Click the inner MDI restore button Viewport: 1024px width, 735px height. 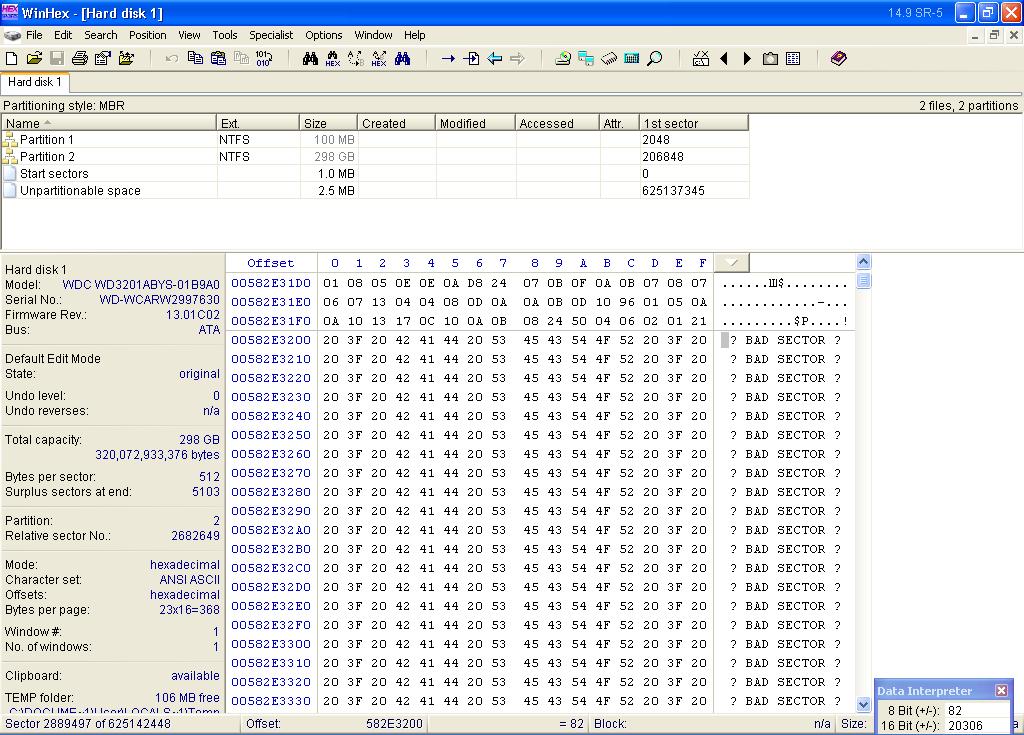pos(994,35)
